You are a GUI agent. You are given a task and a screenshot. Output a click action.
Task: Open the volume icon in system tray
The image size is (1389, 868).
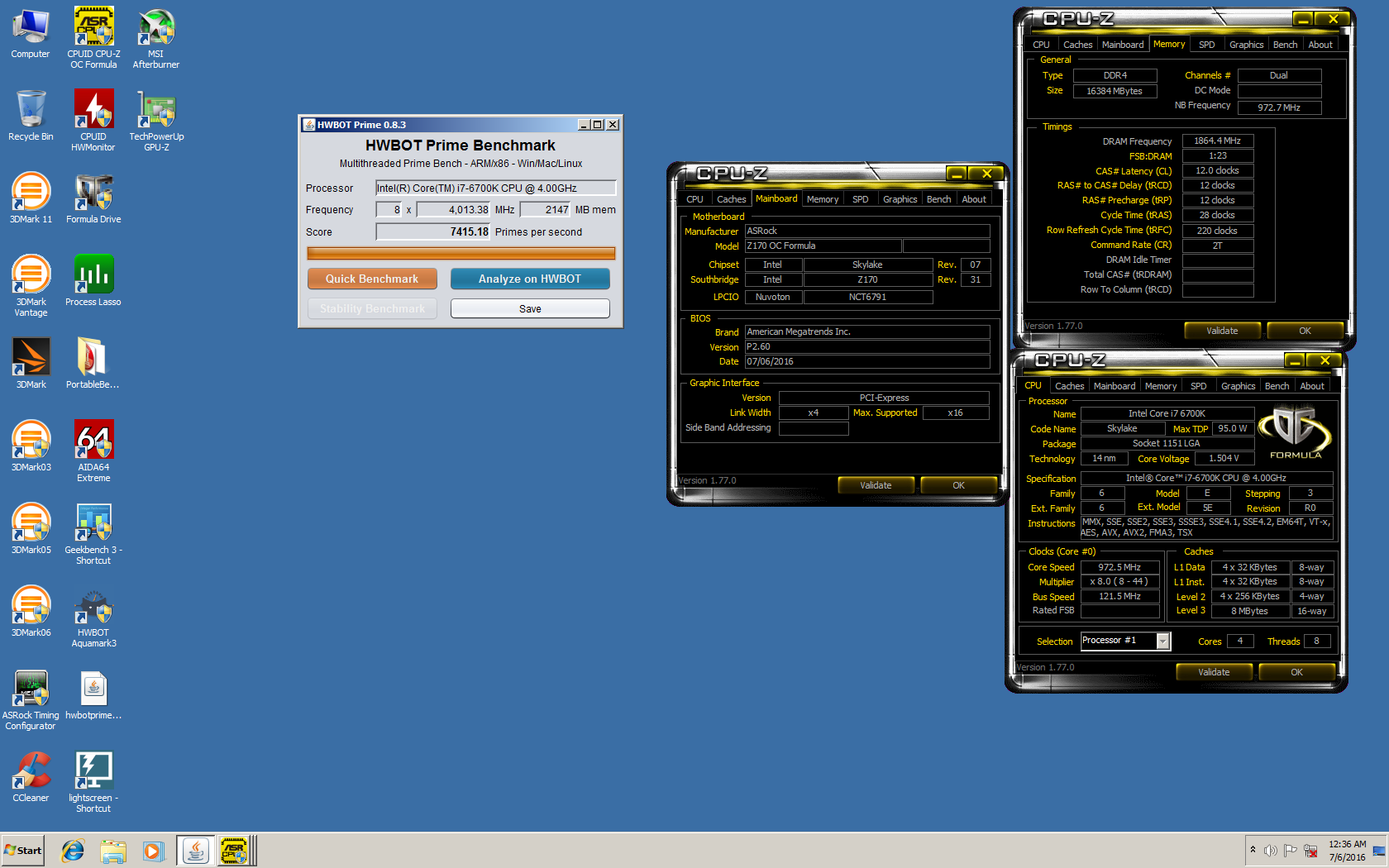click(1270, 851)
